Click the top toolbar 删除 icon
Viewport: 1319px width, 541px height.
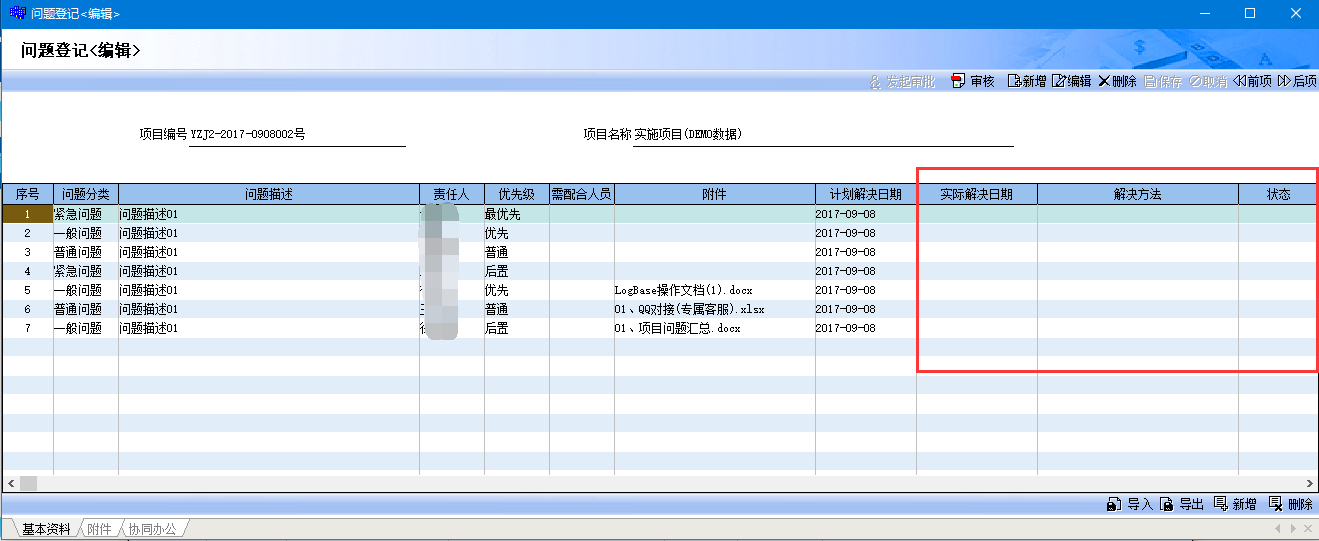(x=1117, y=81)
